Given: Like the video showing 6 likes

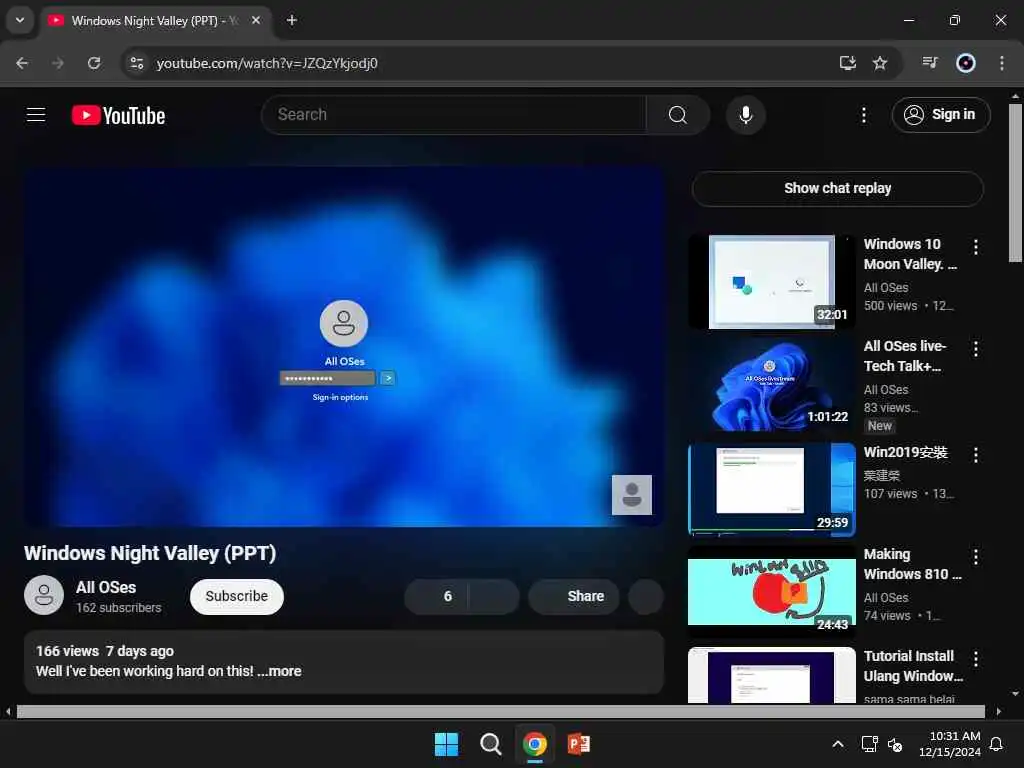Looking at the screenshot, I should [x=436, y=596].
